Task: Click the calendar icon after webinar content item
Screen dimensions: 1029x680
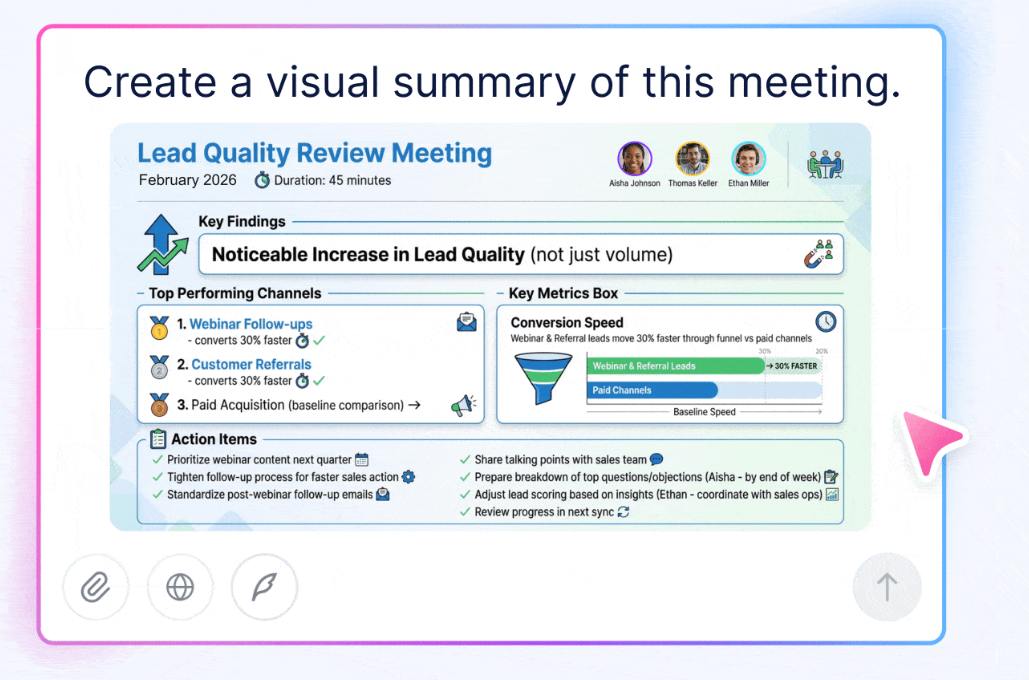Action: [362, 459]
